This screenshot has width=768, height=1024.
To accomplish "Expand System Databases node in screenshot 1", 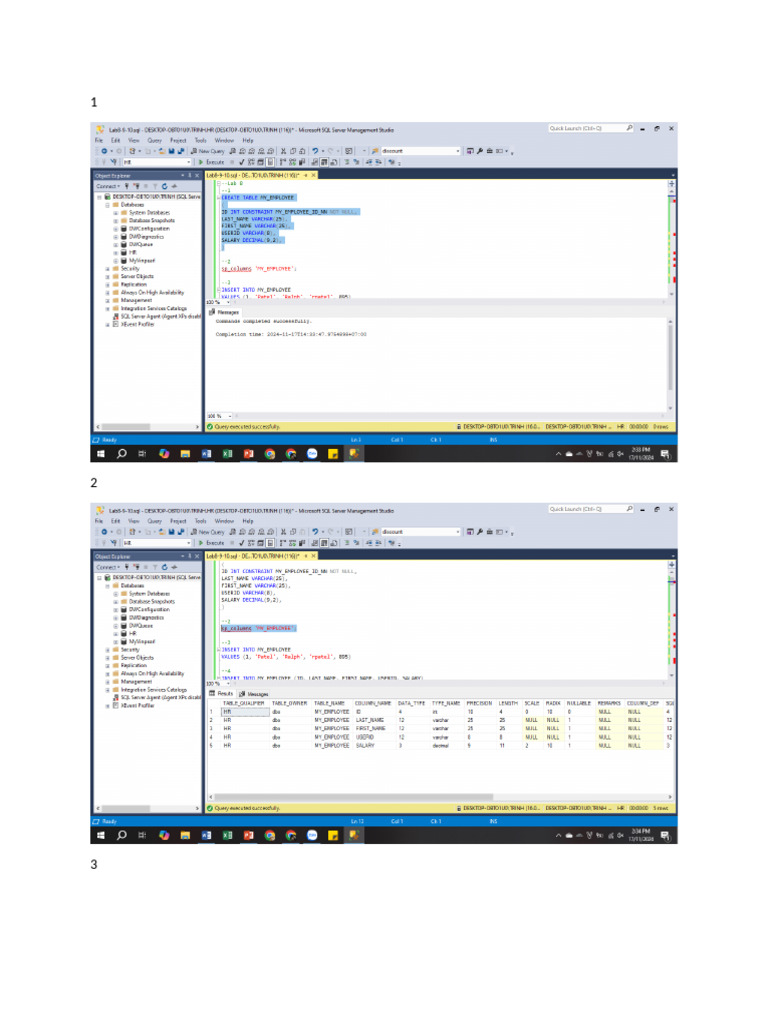I will point(116,212).
